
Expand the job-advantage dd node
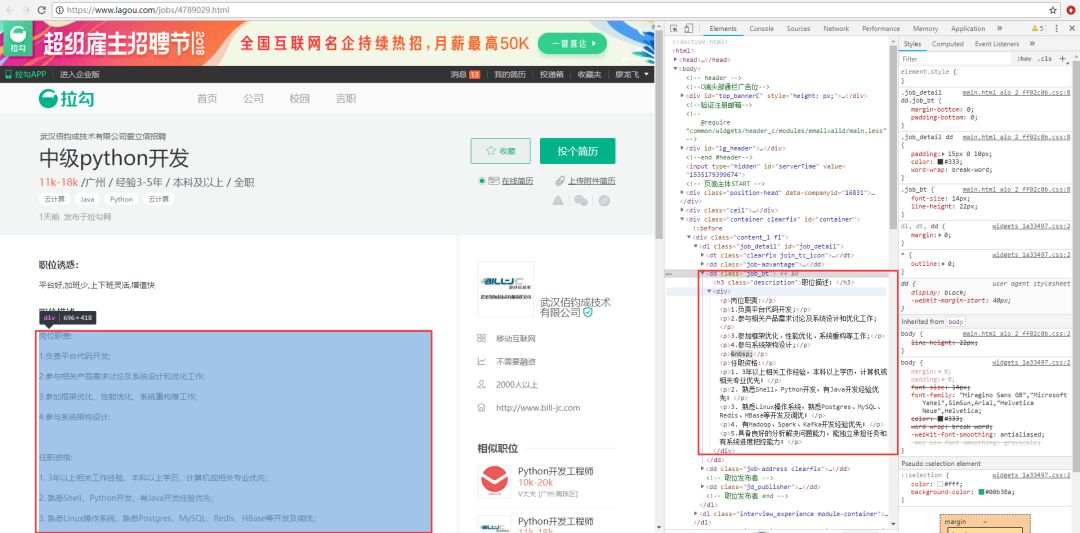703,264
